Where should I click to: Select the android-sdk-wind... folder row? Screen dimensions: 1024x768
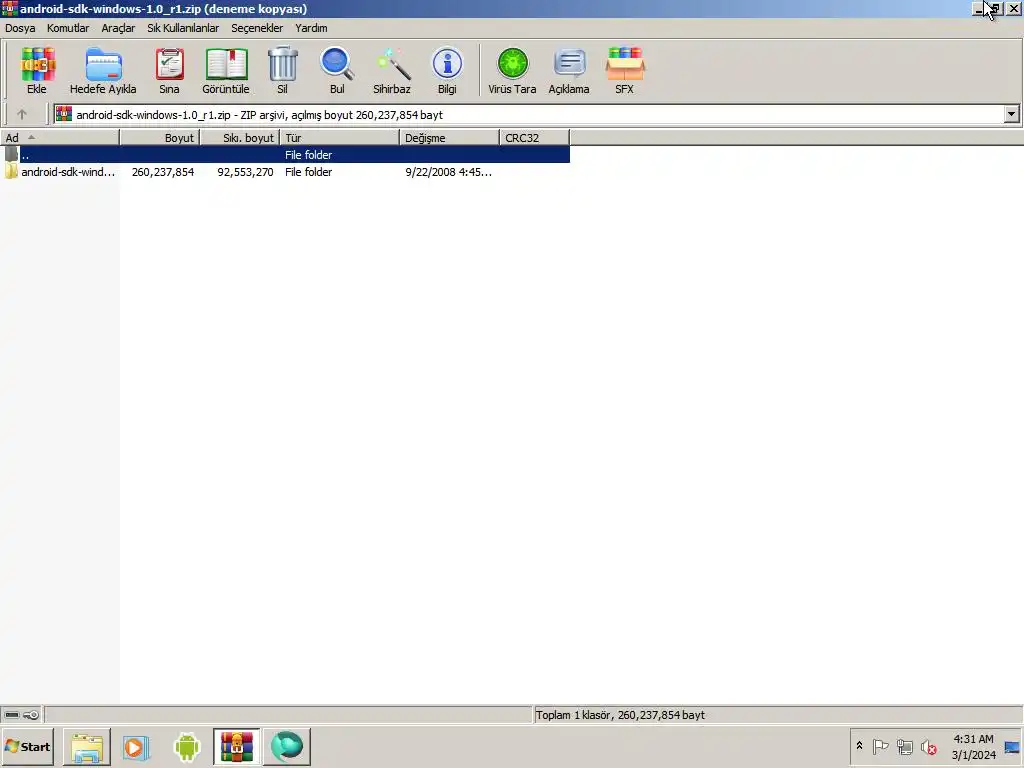(x=285, y=172)
